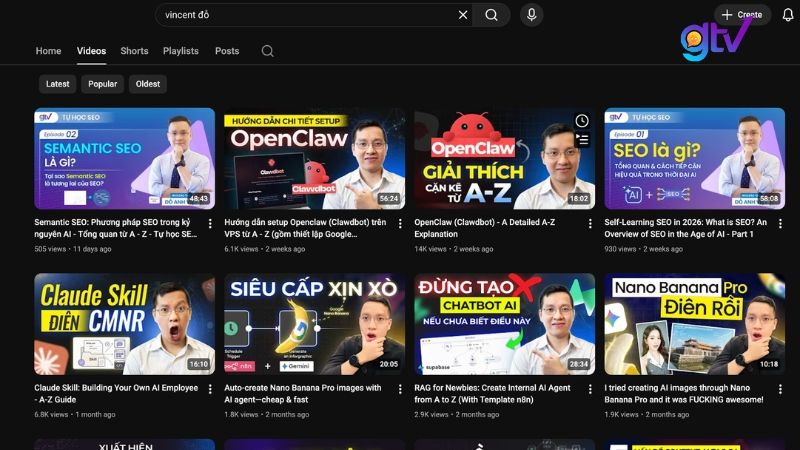
Task: Open the Semantic SEO episode 02 thumbnail
Action: point(124,159)
